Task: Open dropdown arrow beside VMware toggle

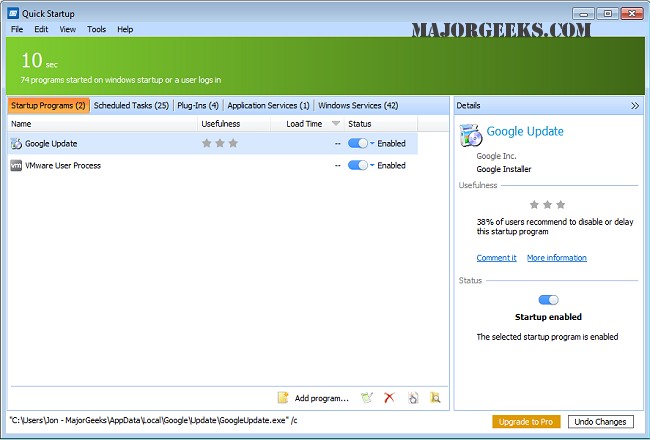Action: pyautogui.click(x=372, y=165)
